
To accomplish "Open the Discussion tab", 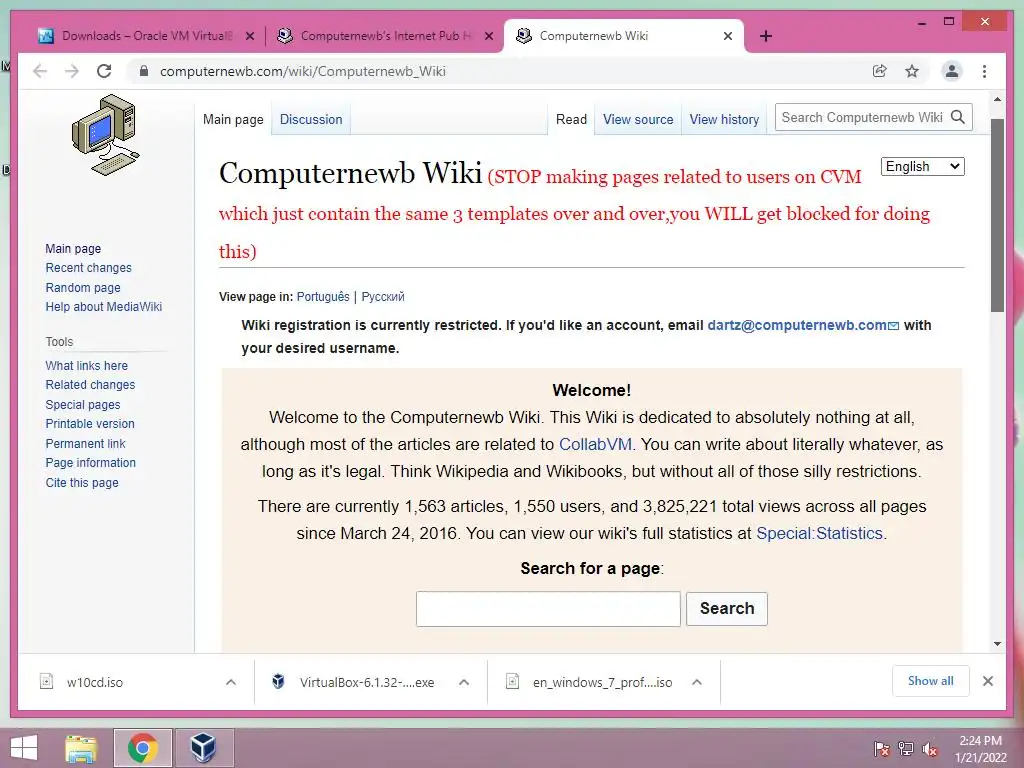I will pyautogui.click(x=311, y=120).
